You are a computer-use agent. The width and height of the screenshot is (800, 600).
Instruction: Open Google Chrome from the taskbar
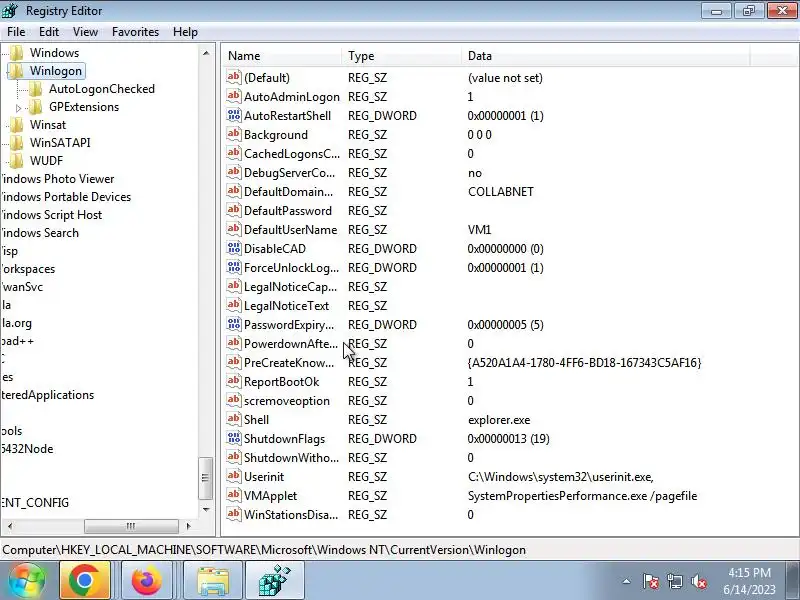[x=85, y=580]
